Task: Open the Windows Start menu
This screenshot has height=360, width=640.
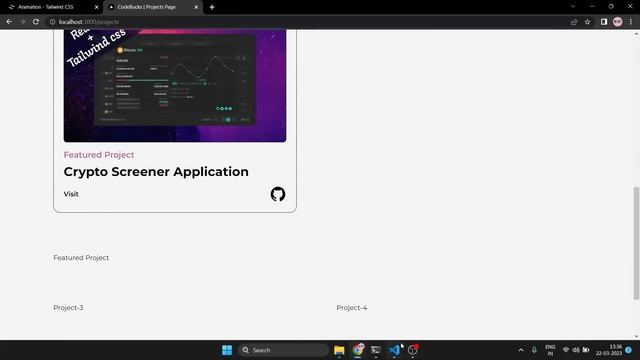Action: pyautogui.click(x=227, y=350)
